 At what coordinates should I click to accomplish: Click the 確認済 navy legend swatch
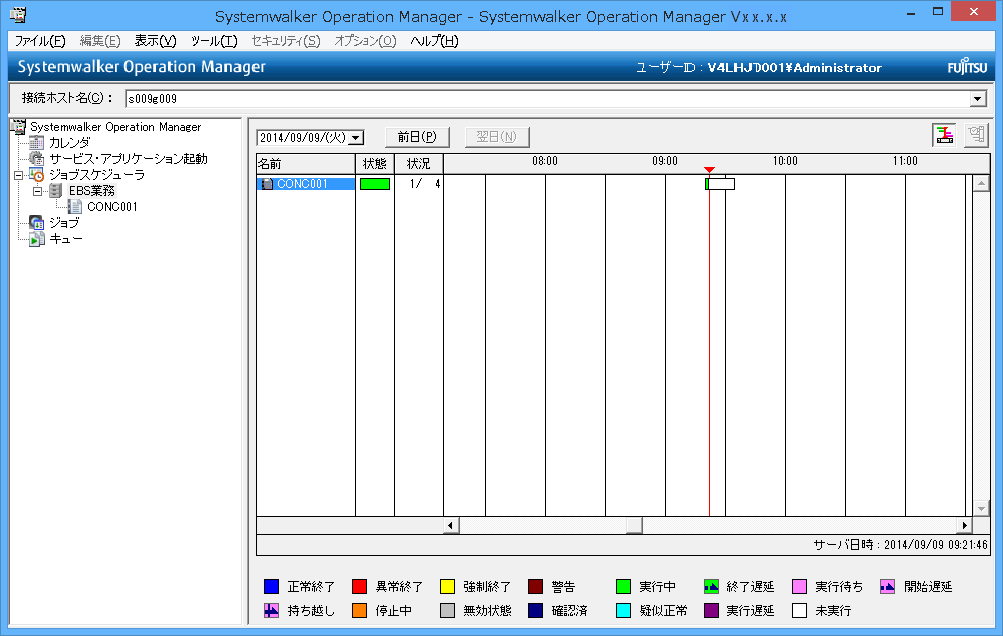click(535, 610)
